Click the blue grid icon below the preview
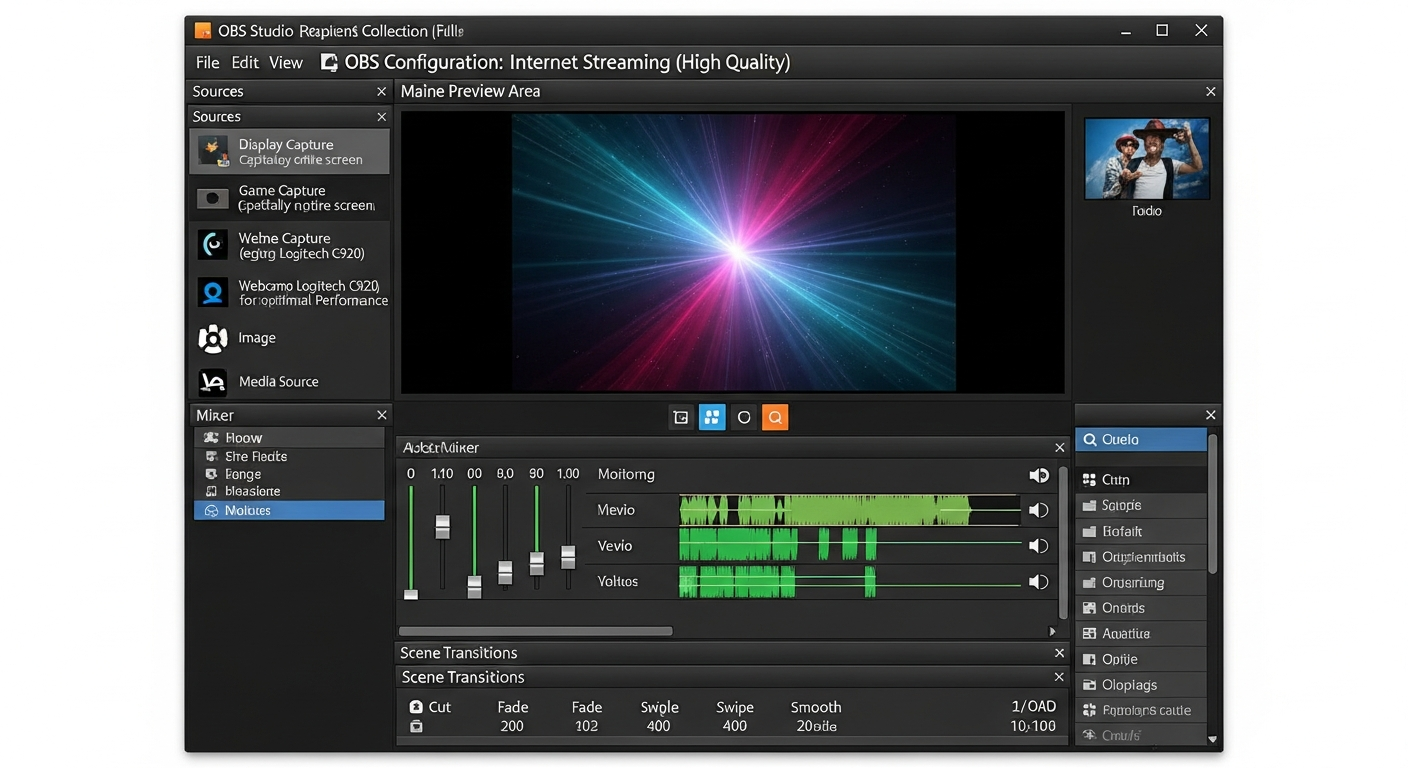This screenshot has height=768, width=1408. point(712,417)
